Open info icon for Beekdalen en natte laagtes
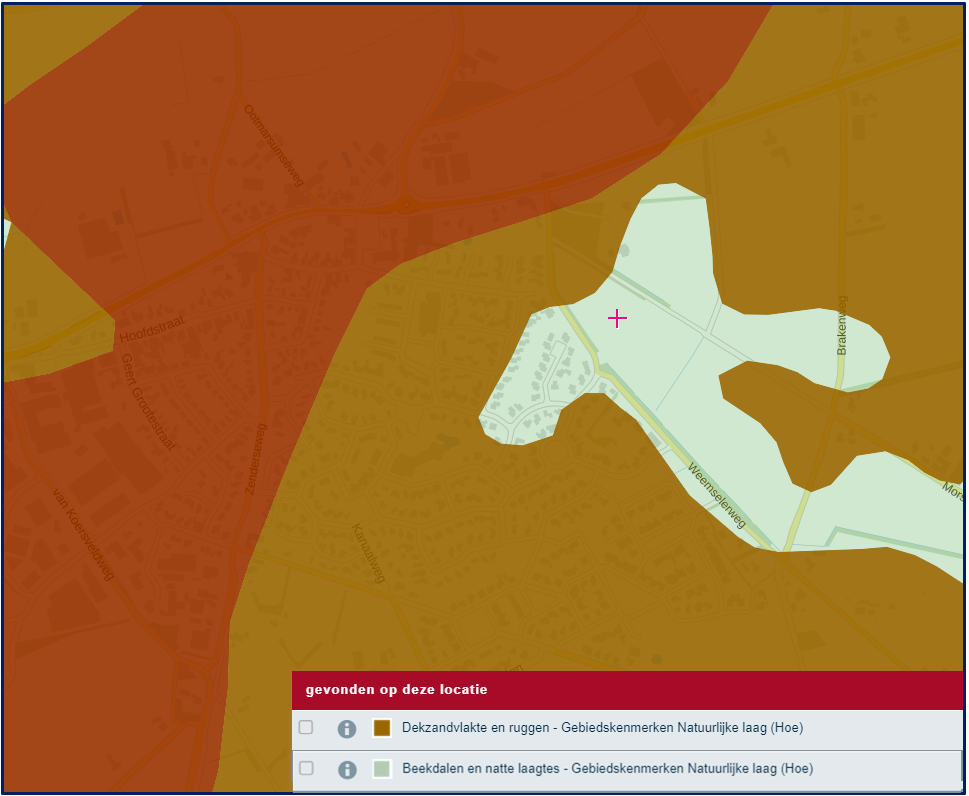The width and height of the screenshot is (969, 796). point(347,769)
